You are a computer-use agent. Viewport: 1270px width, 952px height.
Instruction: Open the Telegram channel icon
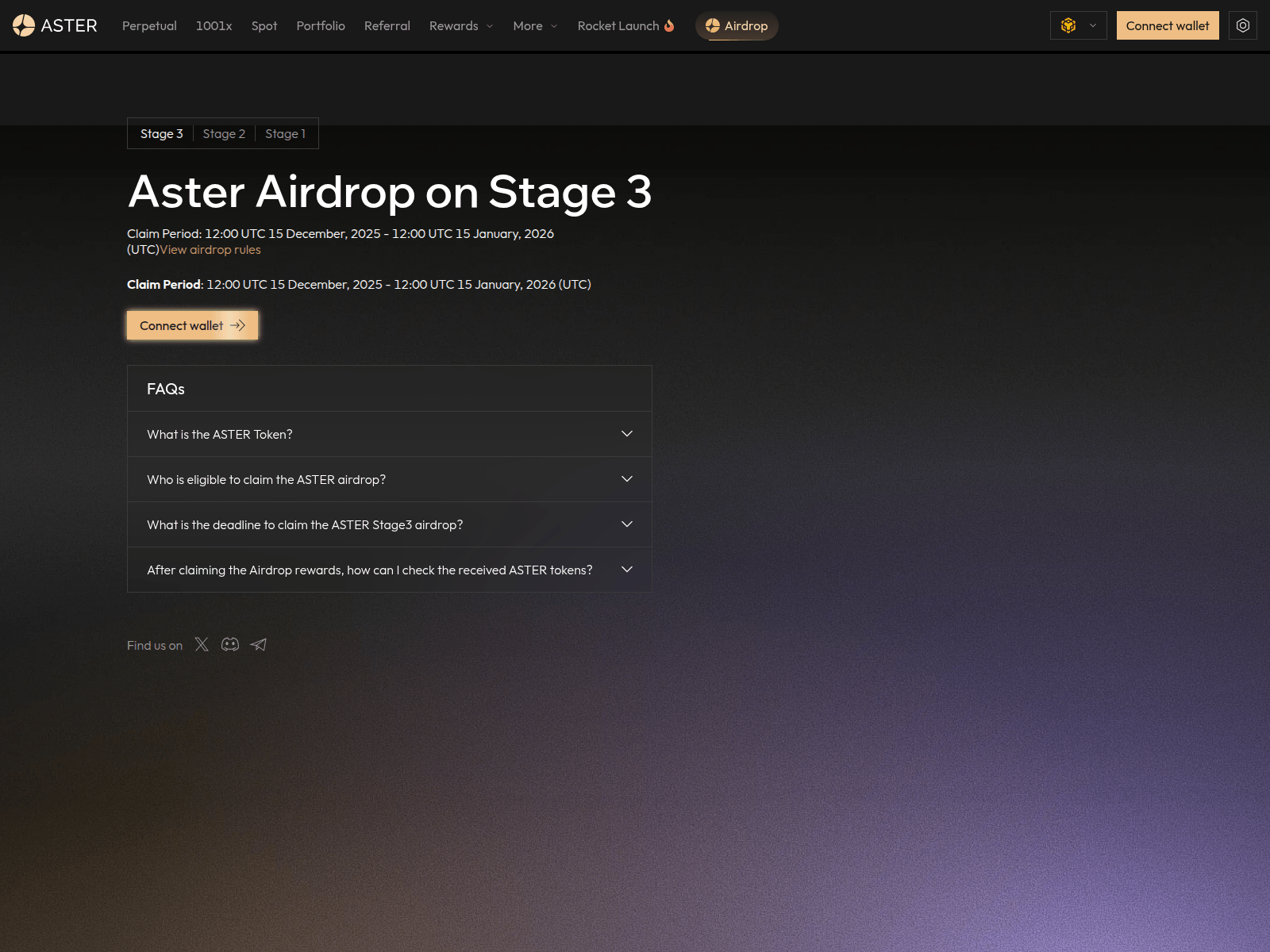[x=259, y=644]
